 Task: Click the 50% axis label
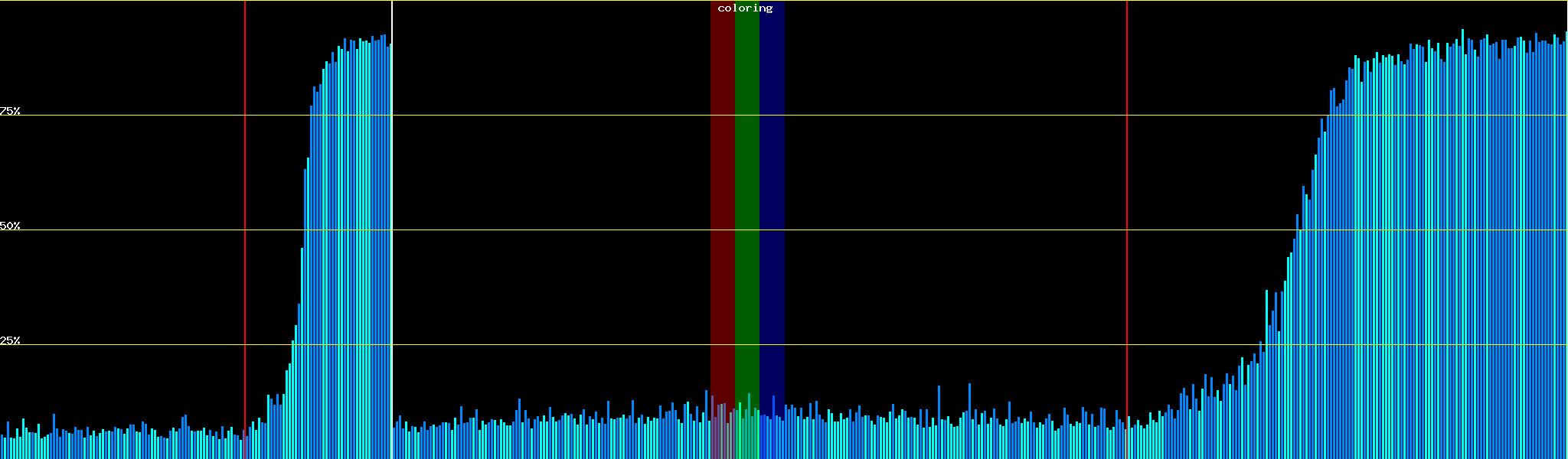pyautogui.click(x=10, y=226)
